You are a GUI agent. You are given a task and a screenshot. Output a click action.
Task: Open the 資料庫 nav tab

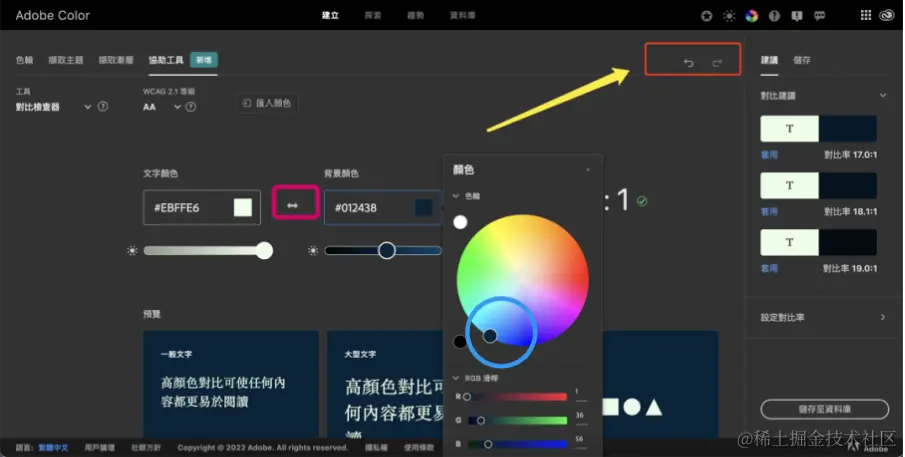(x=462, y=16)
